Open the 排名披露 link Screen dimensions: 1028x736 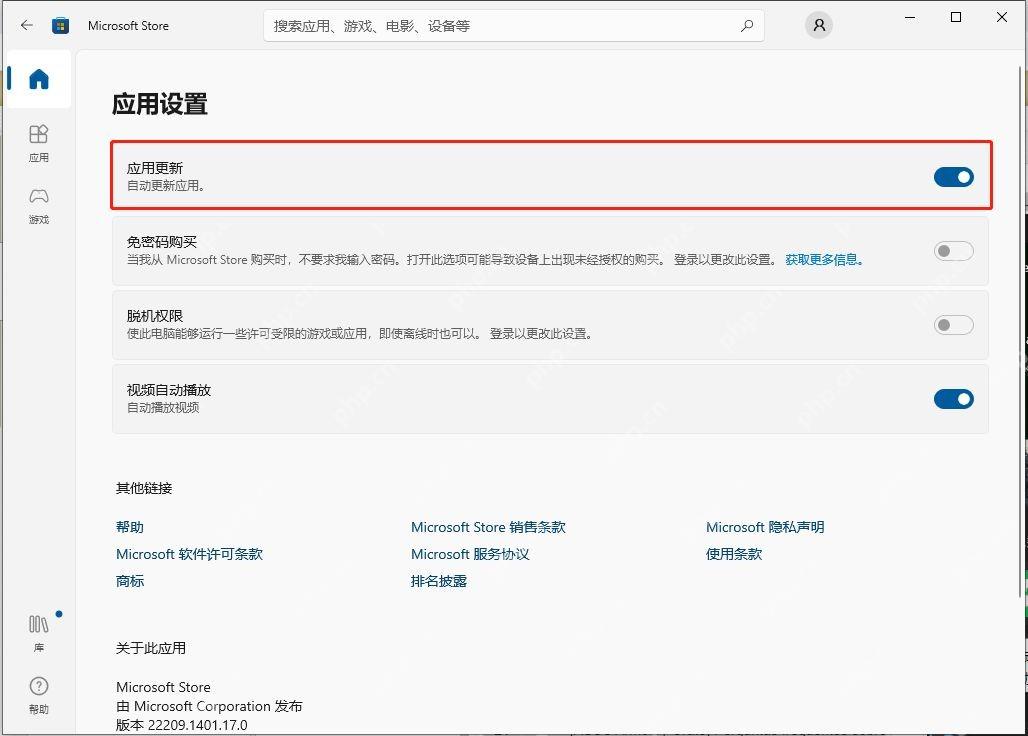pyautogui.click(x=439, y=581)
